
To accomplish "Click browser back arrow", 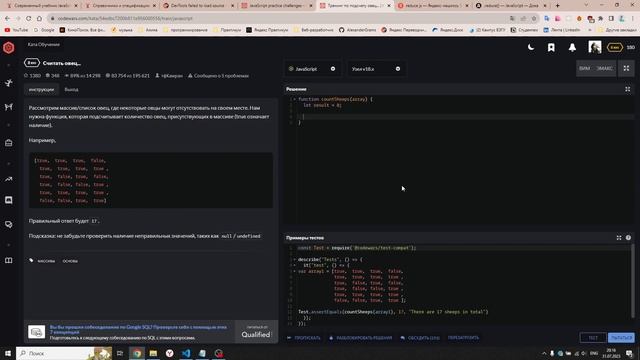I will pos(7,18).
